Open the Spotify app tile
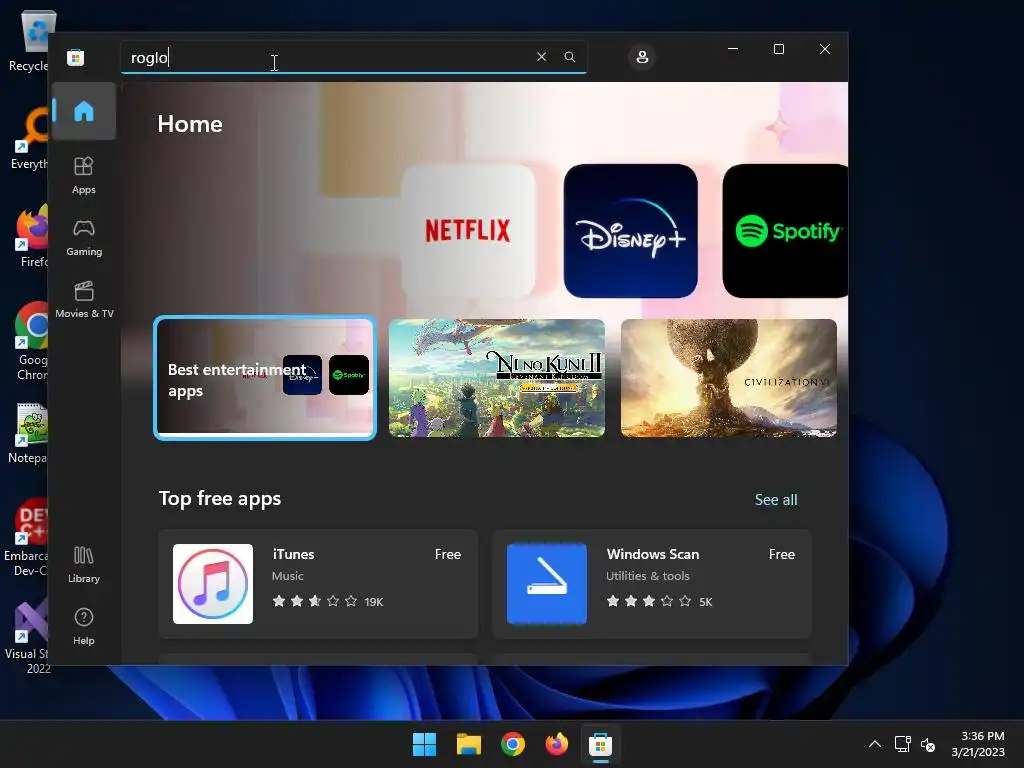Image resolution: width=1024 pixels, height=768 pixels. 785,231
